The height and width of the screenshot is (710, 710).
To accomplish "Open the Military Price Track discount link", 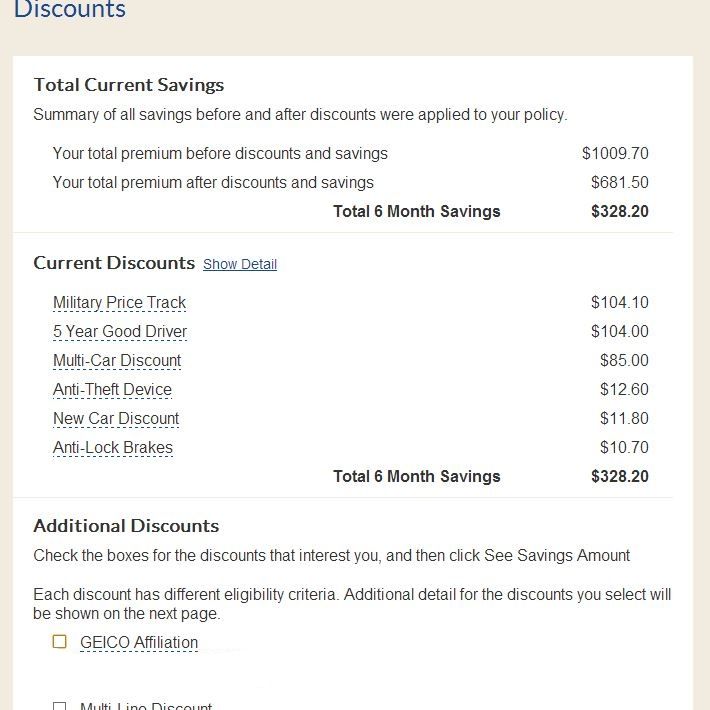I will pos(119,303).
